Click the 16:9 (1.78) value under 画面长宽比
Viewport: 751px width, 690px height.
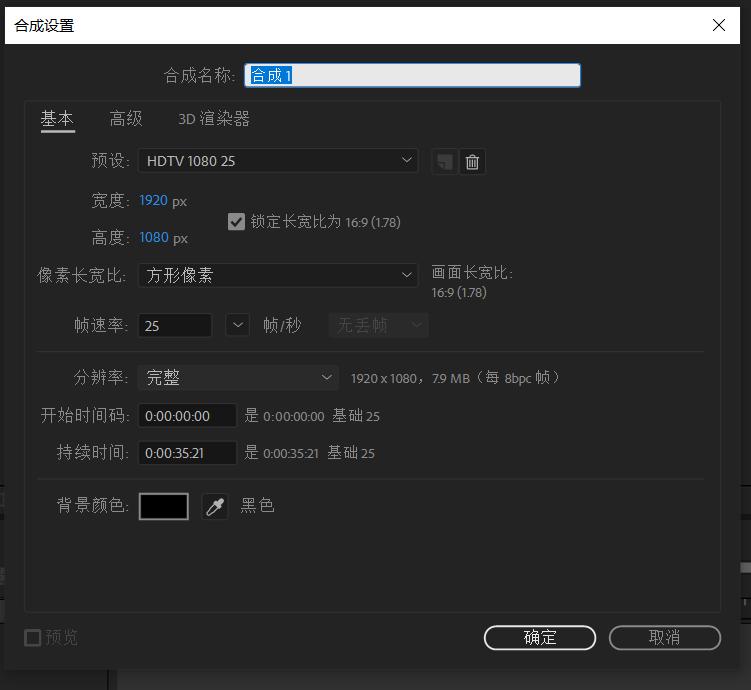(459, 293)
